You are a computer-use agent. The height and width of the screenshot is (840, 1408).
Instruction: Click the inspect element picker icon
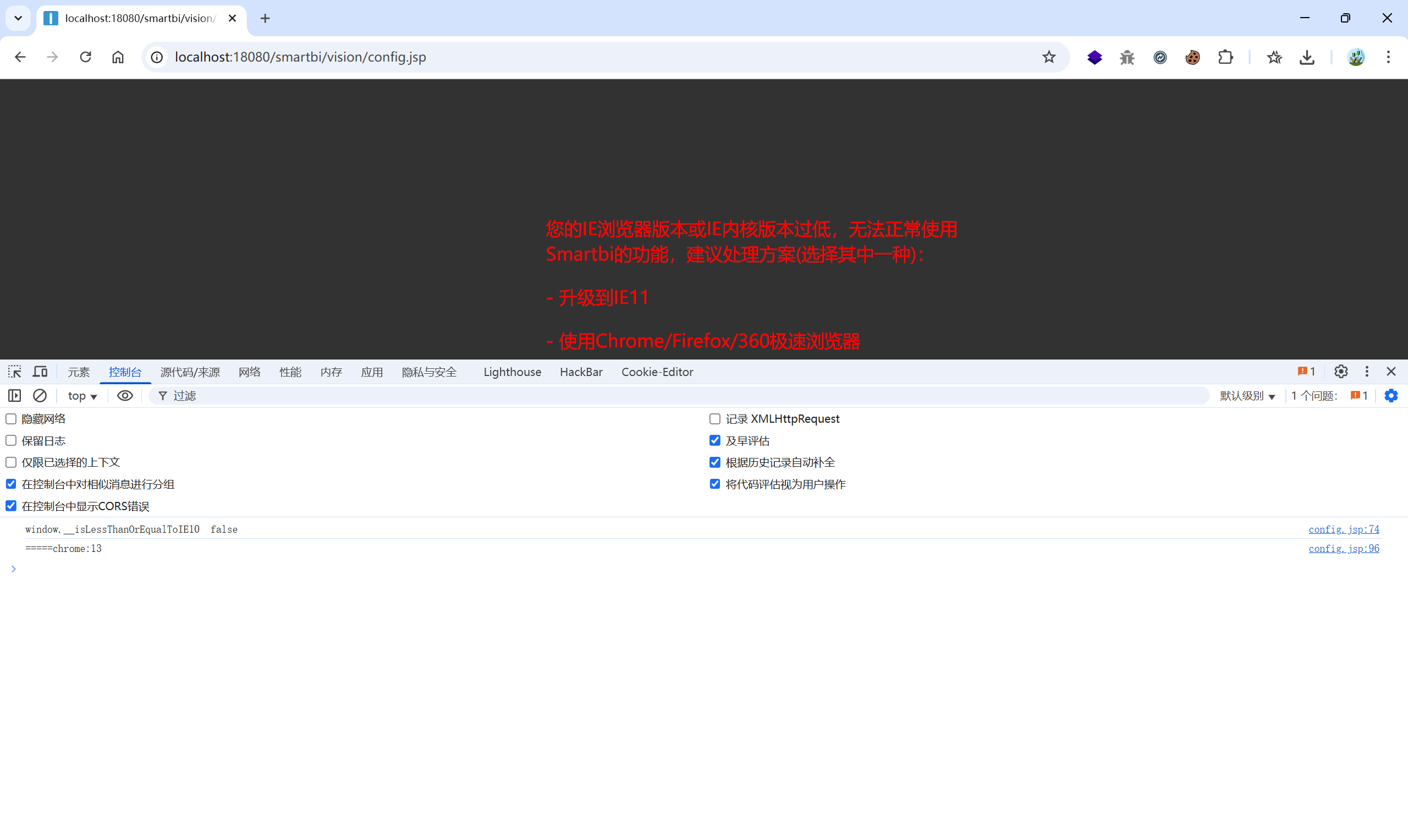click(x=15, y=372)
